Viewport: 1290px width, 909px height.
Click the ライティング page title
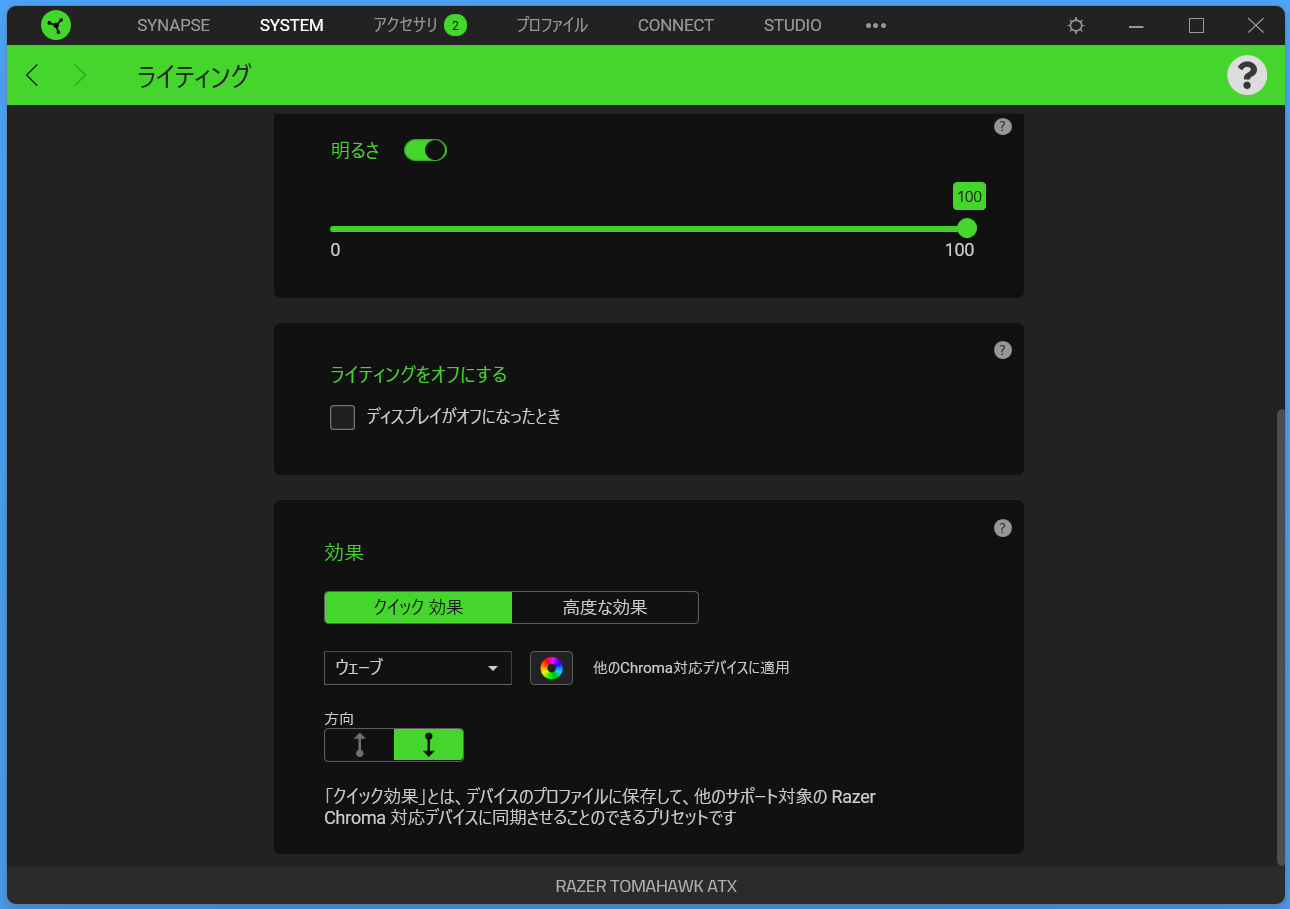(x=194, y=76)
